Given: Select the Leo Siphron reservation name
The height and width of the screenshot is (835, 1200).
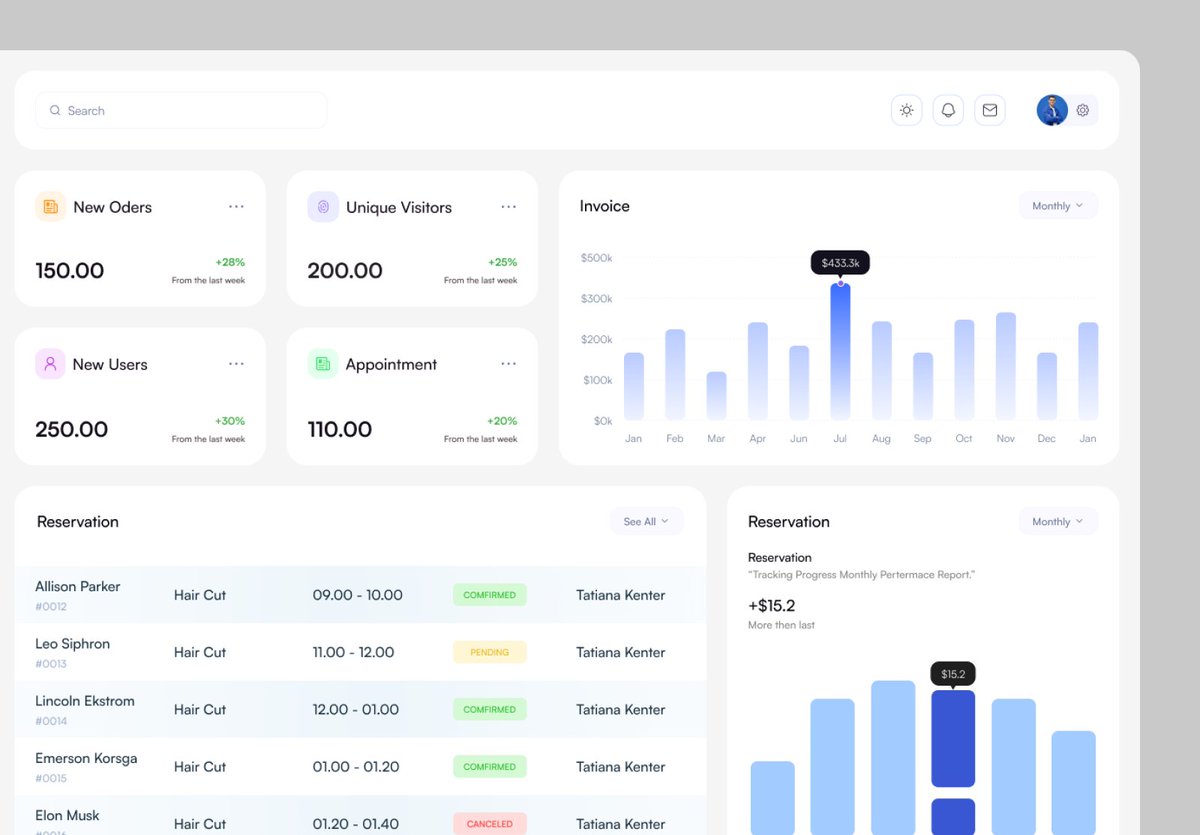Looking at the screenshot, I should [x=73, y=643].
